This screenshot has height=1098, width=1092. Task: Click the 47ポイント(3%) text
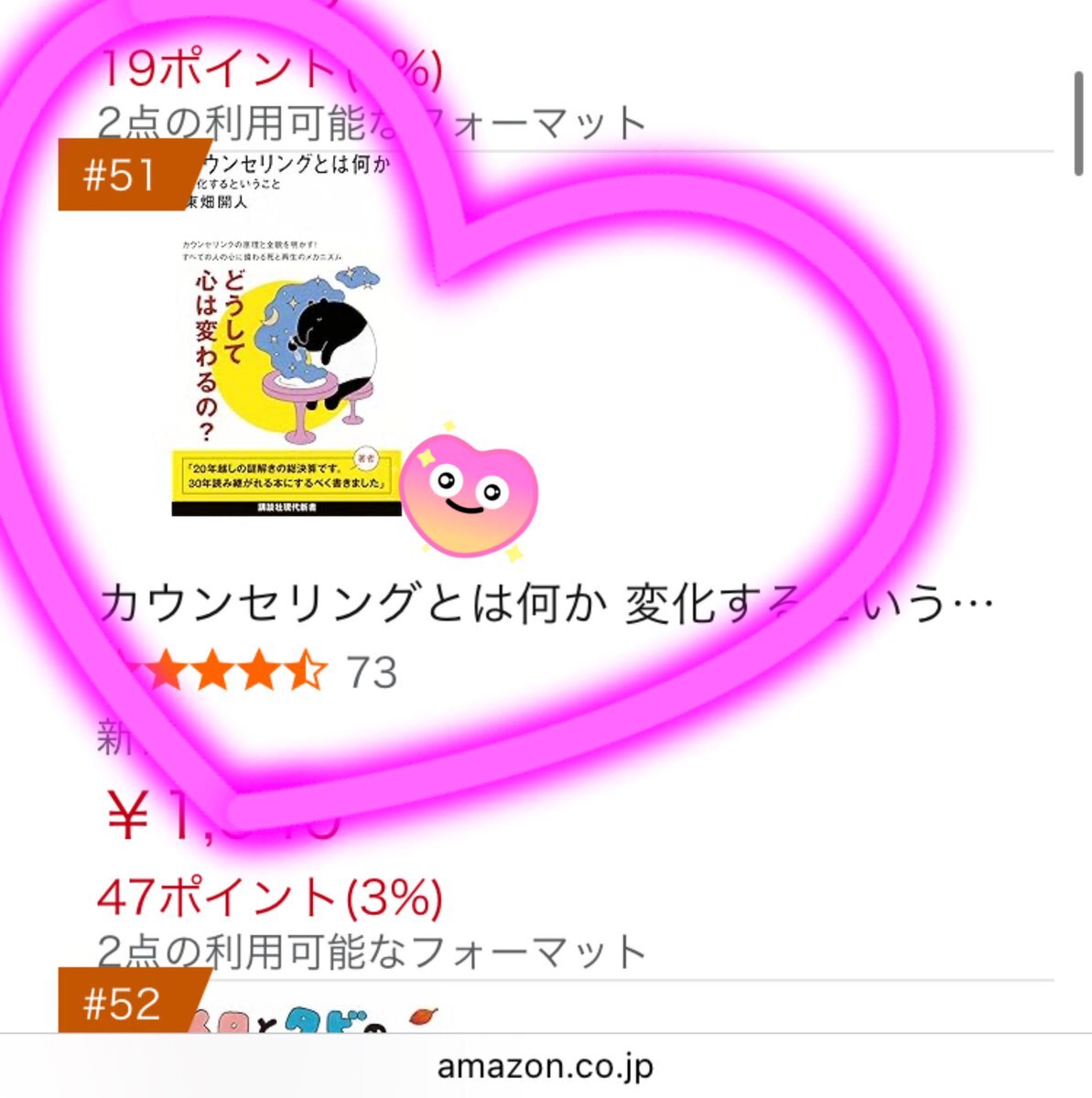click(270, 897)
